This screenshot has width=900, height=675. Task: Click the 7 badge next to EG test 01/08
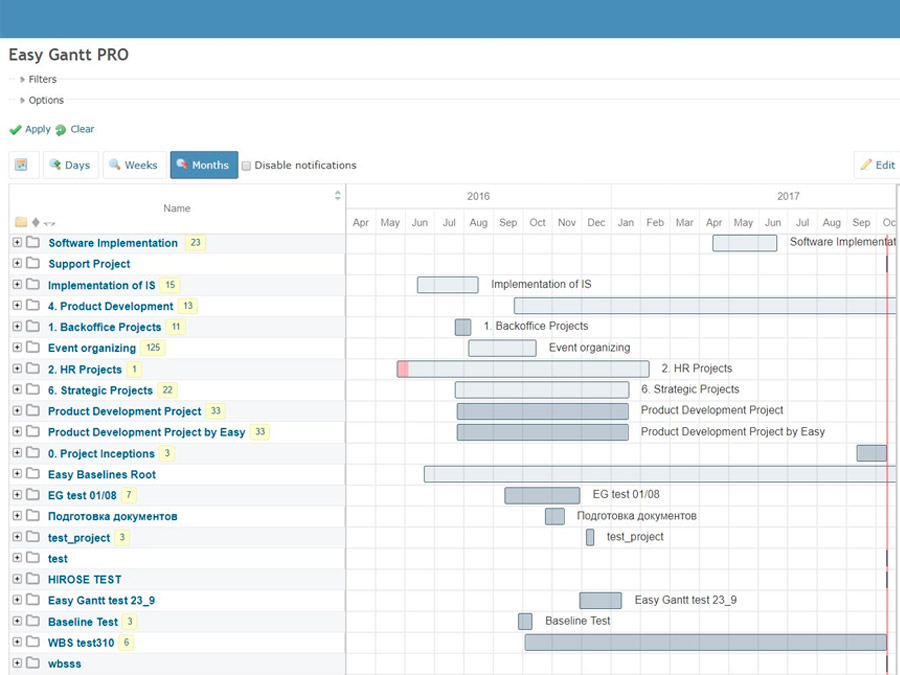129,495
